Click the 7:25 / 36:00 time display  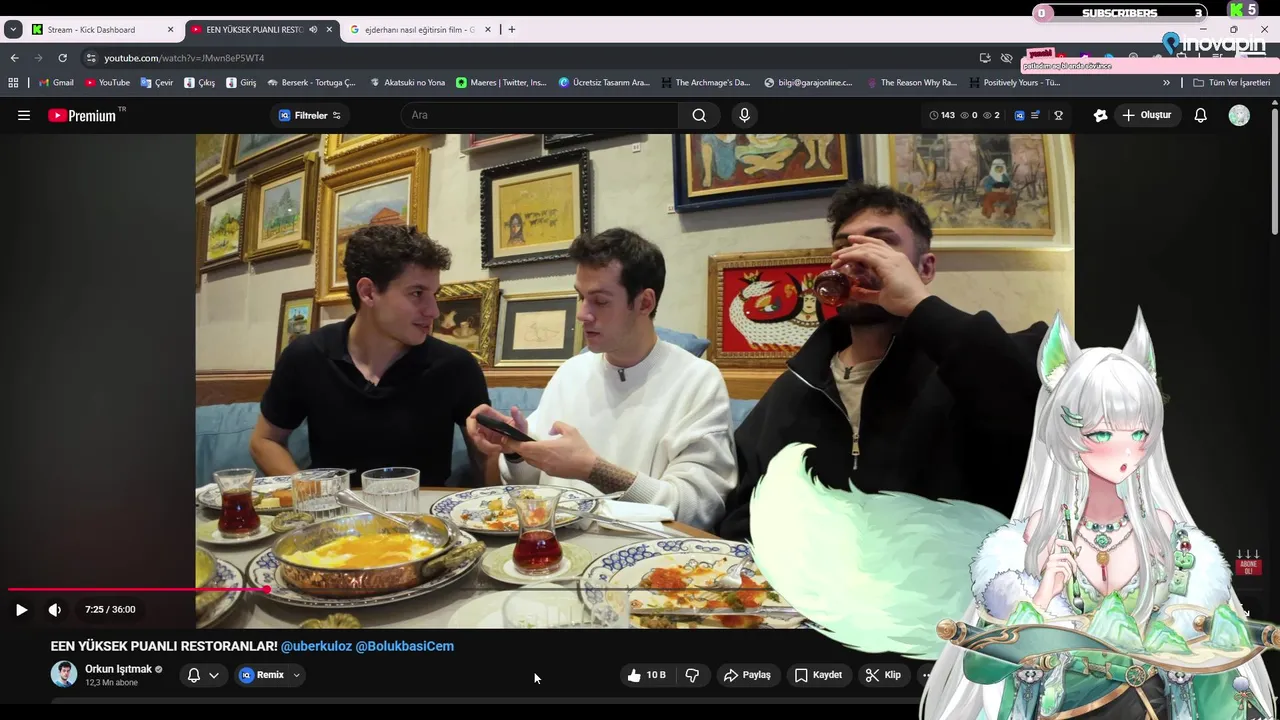coord(110,609)
